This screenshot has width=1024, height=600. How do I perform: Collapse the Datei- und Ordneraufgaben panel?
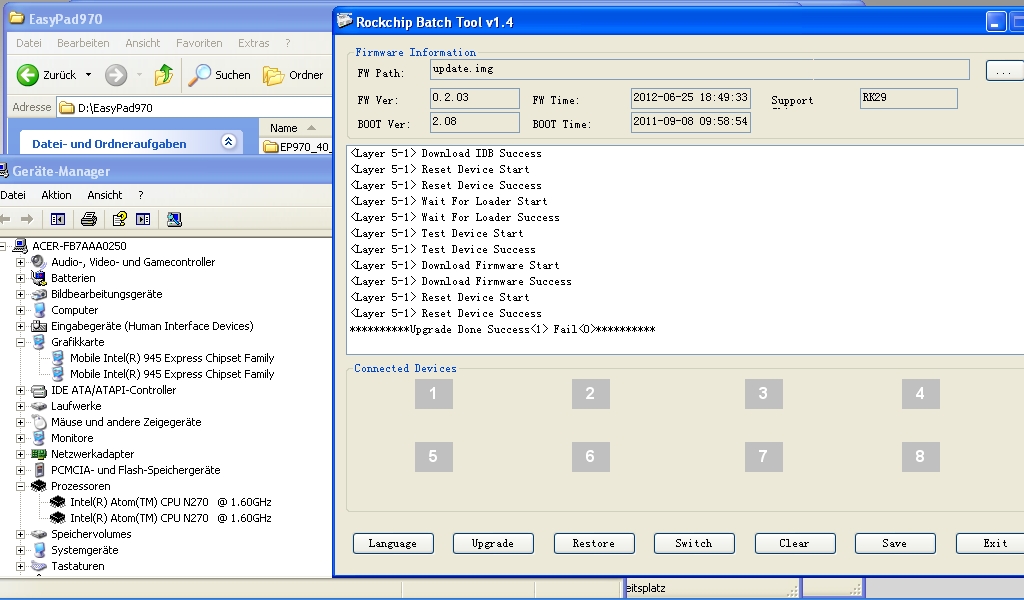228,143
